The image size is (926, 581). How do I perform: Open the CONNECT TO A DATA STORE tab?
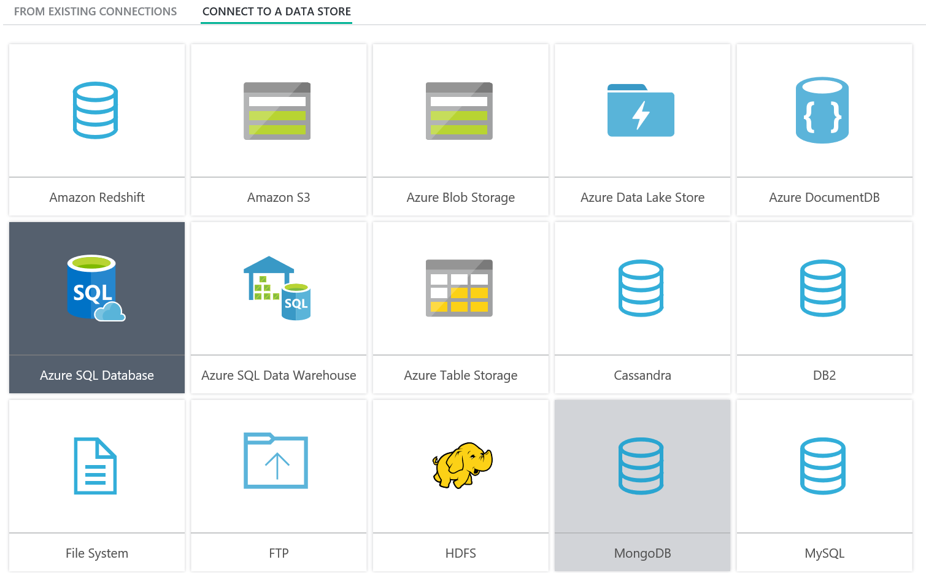point(276,12)
